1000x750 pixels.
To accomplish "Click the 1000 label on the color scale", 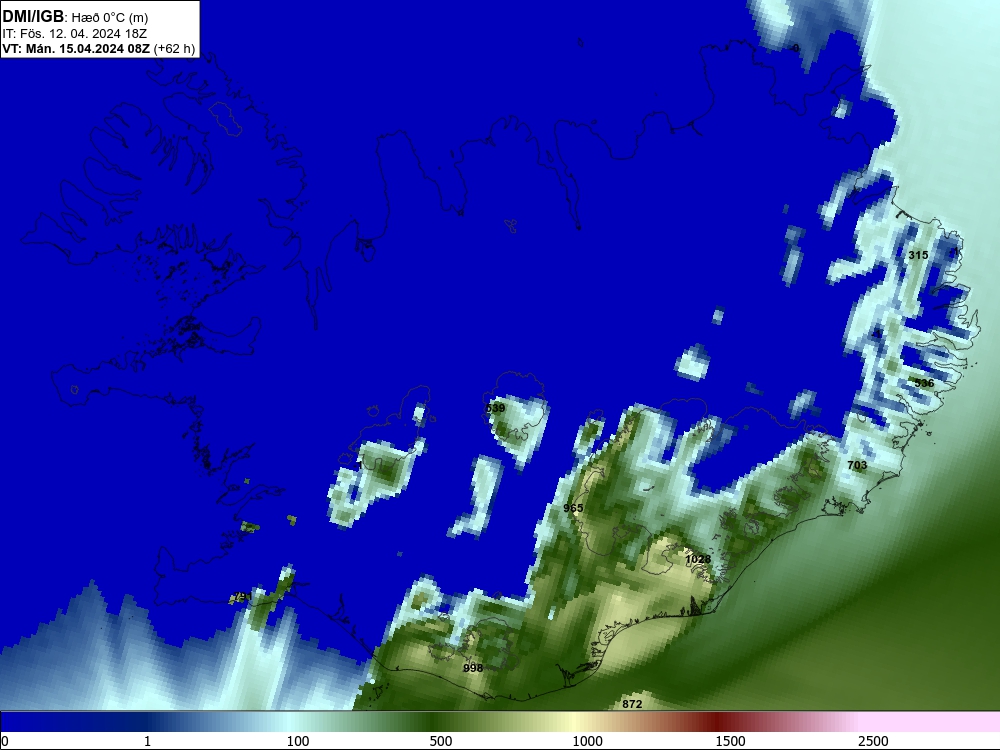I will (587, 741).
